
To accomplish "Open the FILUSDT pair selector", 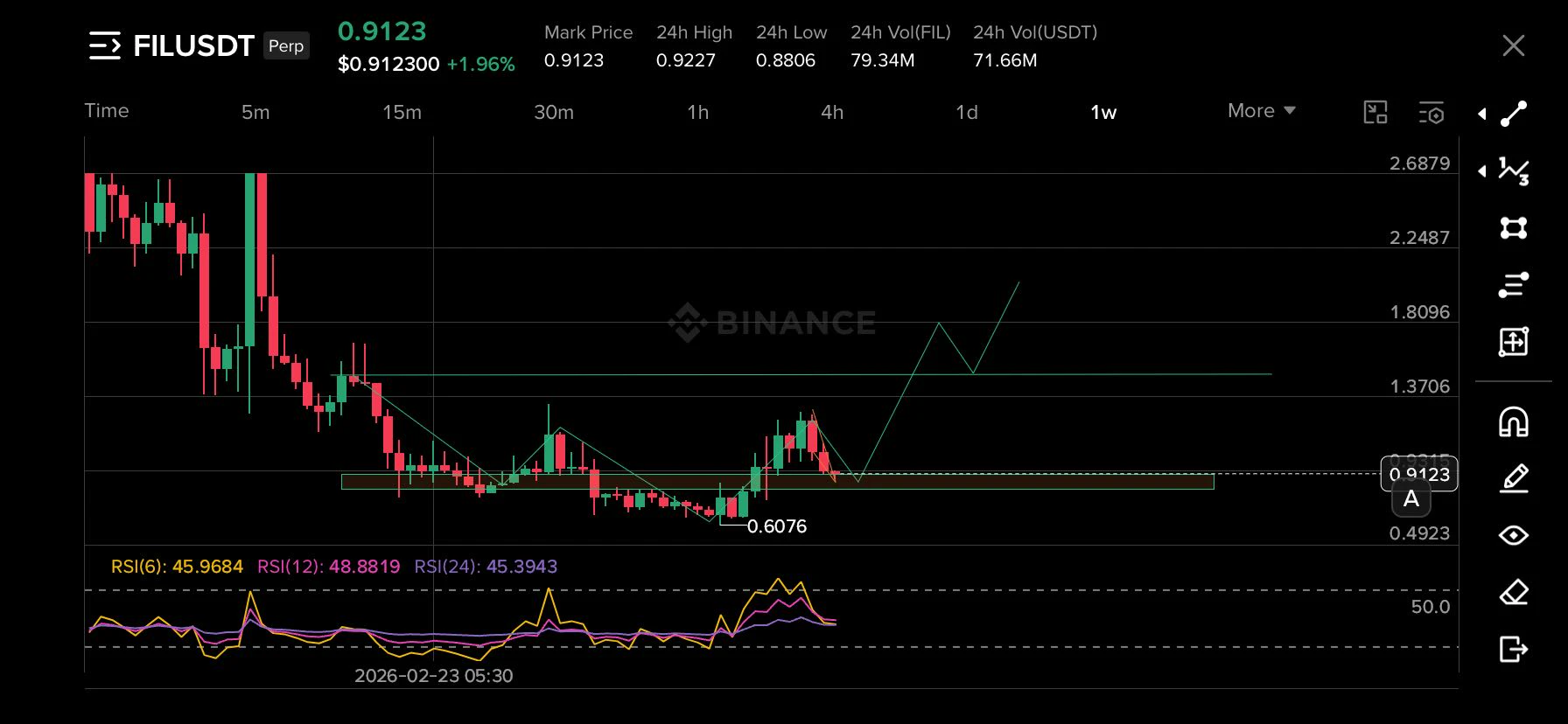I will [x=193, y=45].
